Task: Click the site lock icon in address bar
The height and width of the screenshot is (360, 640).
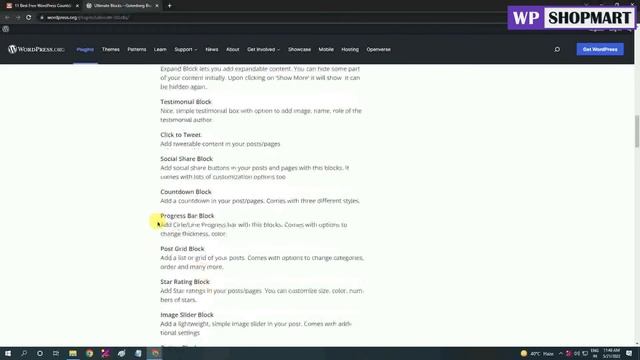Action: (42, 18)
